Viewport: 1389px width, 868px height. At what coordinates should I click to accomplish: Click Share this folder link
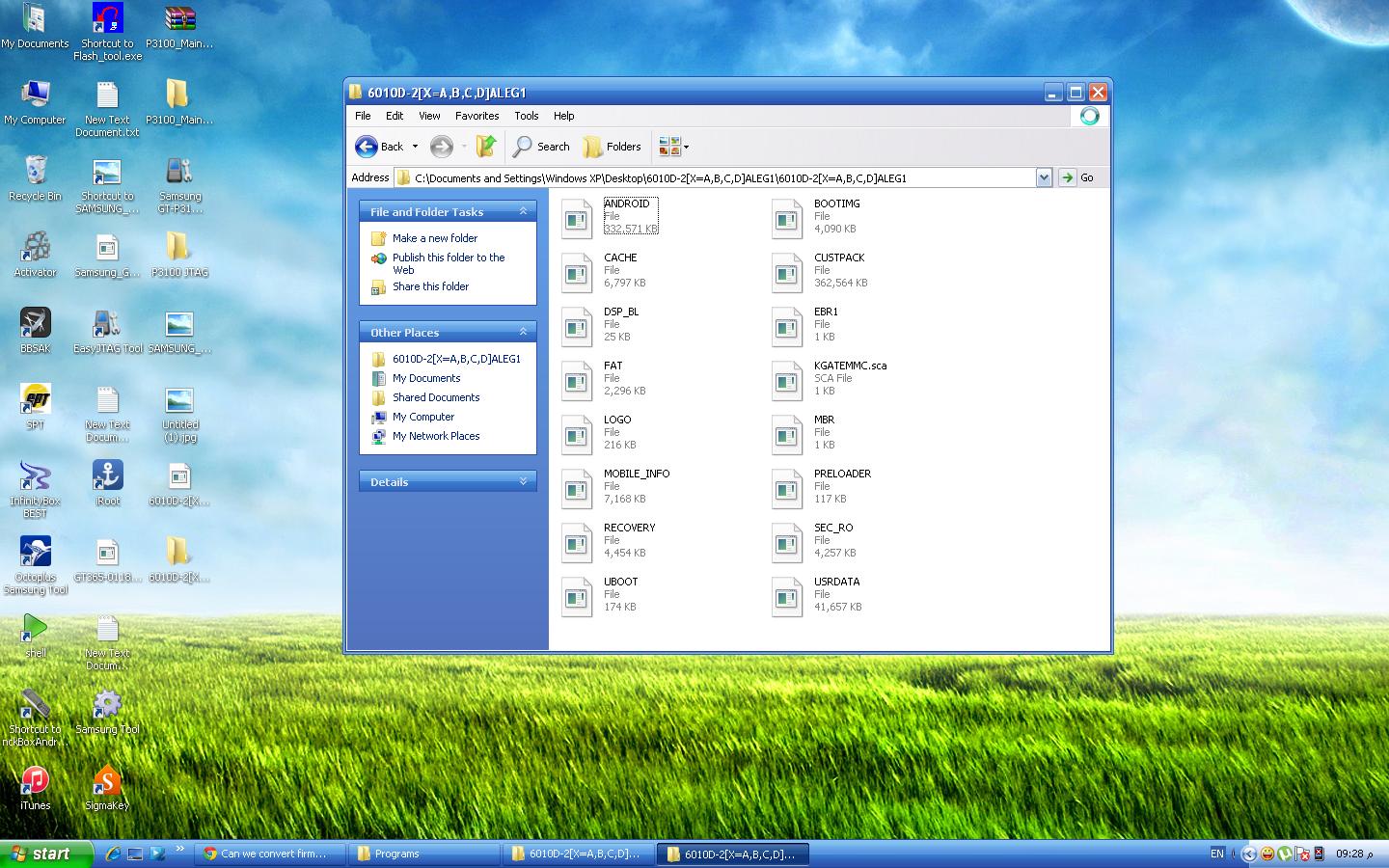point(430,286)
